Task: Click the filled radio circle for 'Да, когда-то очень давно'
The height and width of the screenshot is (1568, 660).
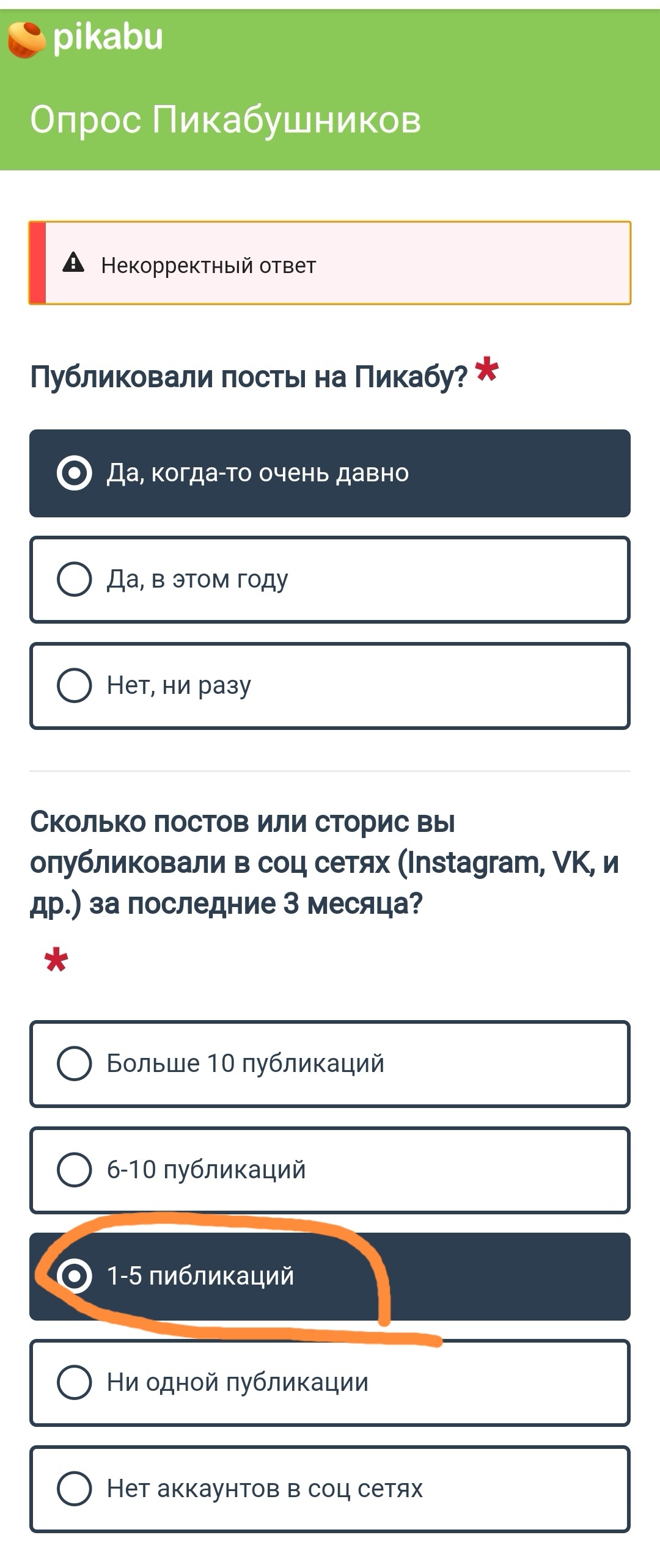Action: [75, 473]
